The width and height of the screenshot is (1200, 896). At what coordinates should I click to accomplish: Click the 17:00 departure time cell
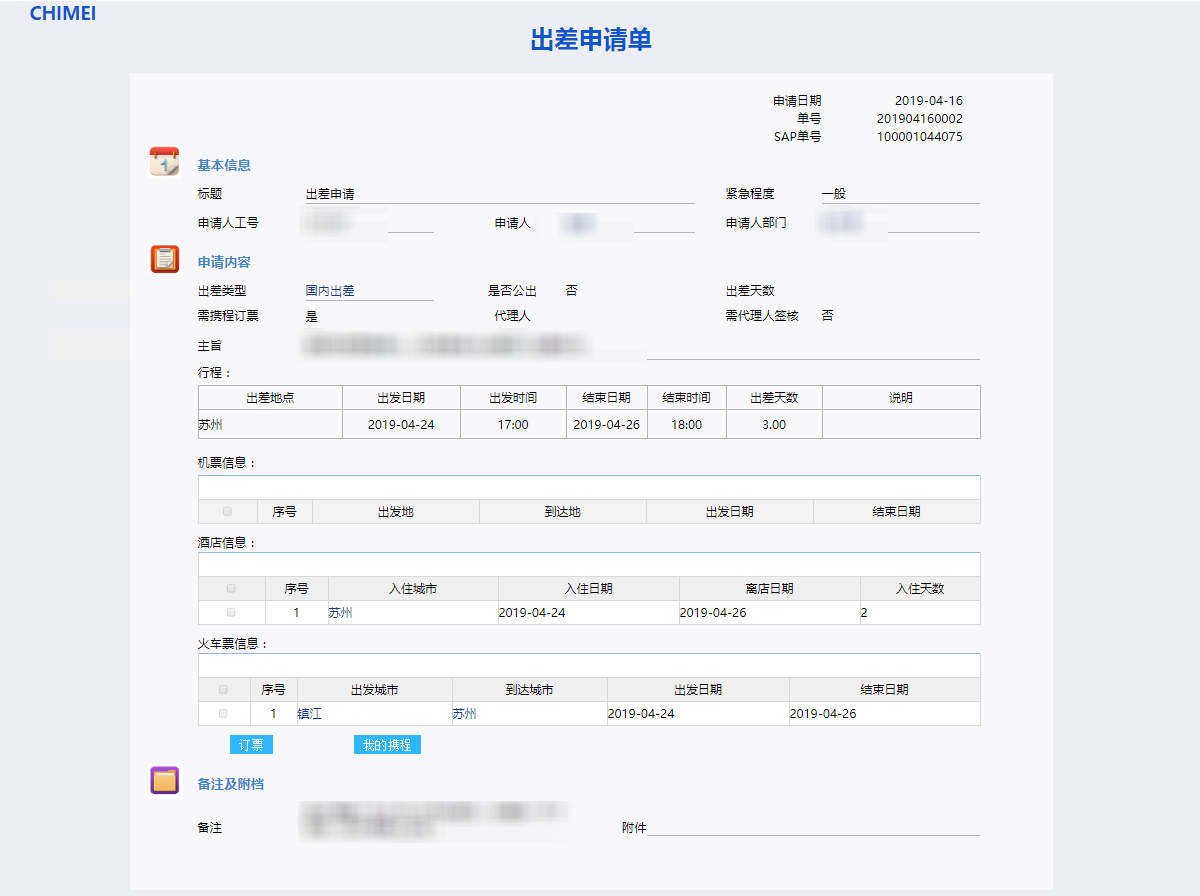coord(513,424)
